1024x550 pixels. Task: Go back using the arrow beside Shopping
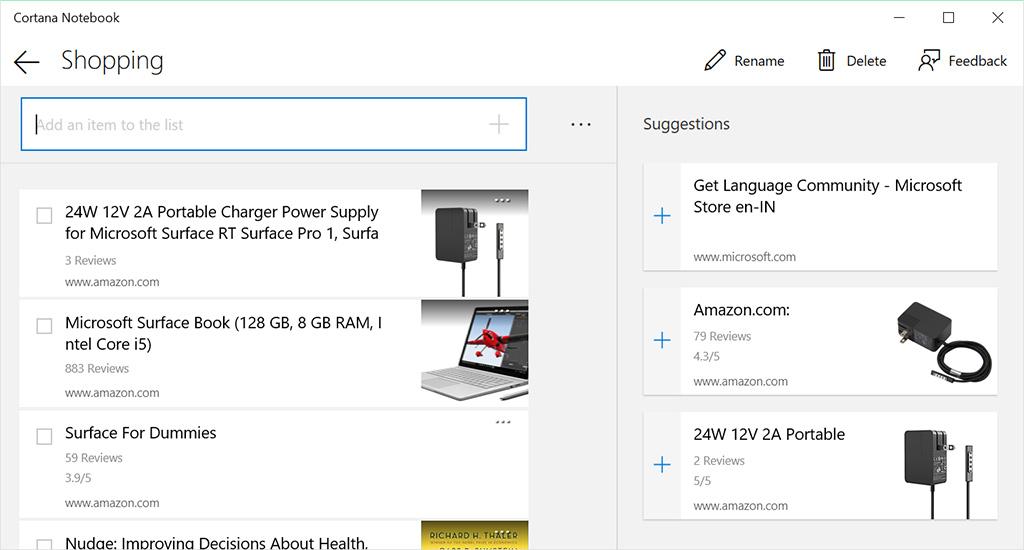click(26, 61)
